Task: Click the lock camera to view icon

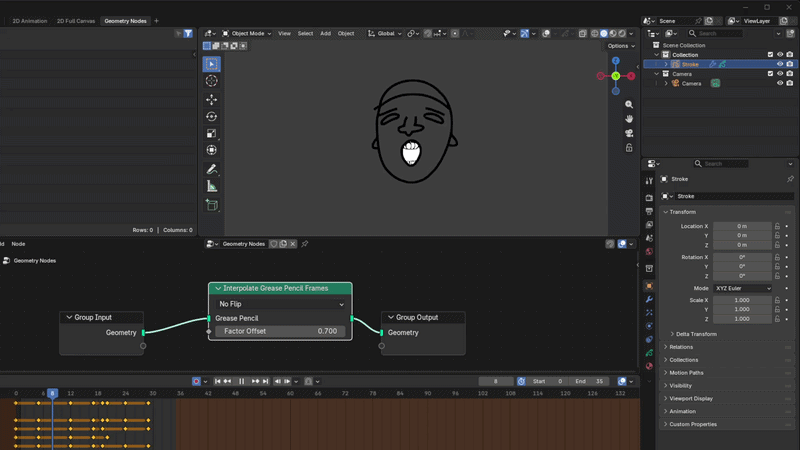Action: 629,147
